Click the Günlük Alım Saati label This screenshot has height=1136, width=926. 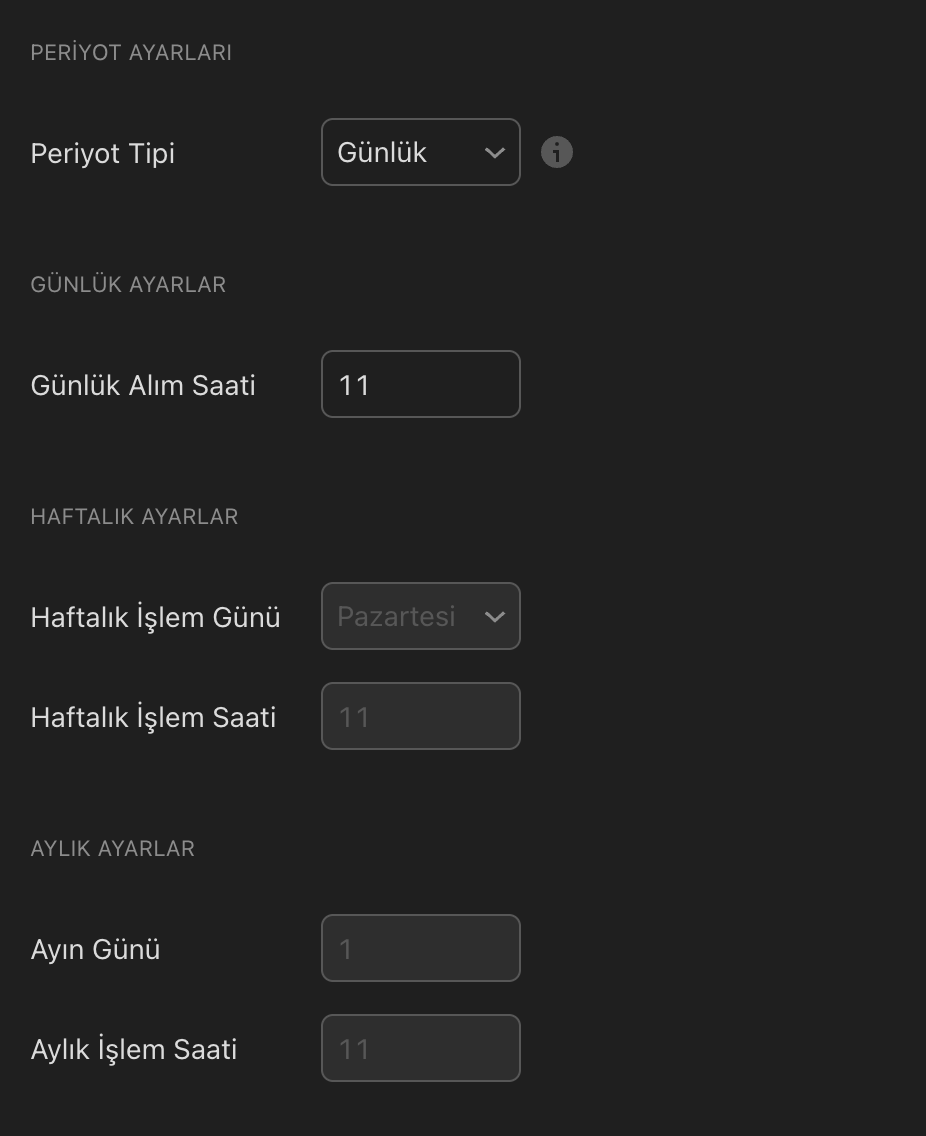pos(143,385)
